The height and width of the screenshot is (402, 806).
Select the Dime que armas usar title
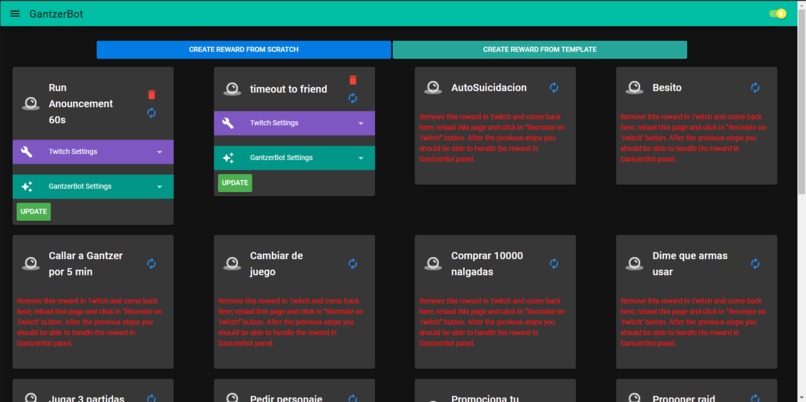(x=690, y=264)
